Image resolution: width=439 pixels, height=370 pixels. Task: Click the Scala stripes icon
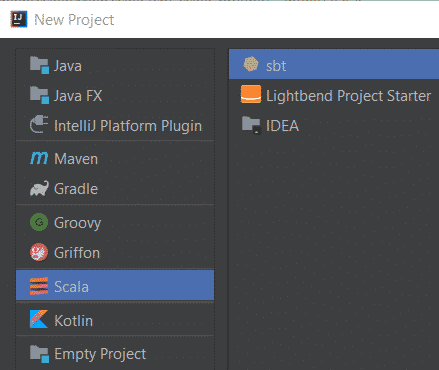[39, 286]
